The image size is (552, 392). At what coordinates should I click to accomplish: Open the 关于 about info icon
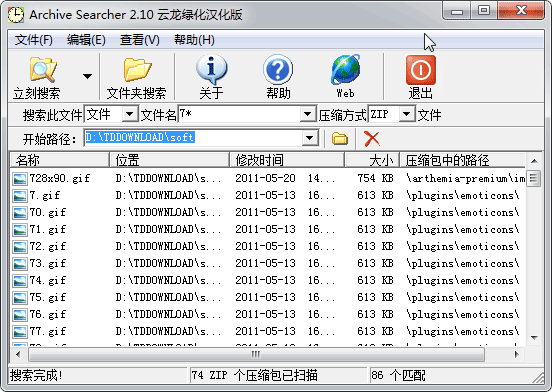(211, 69)
